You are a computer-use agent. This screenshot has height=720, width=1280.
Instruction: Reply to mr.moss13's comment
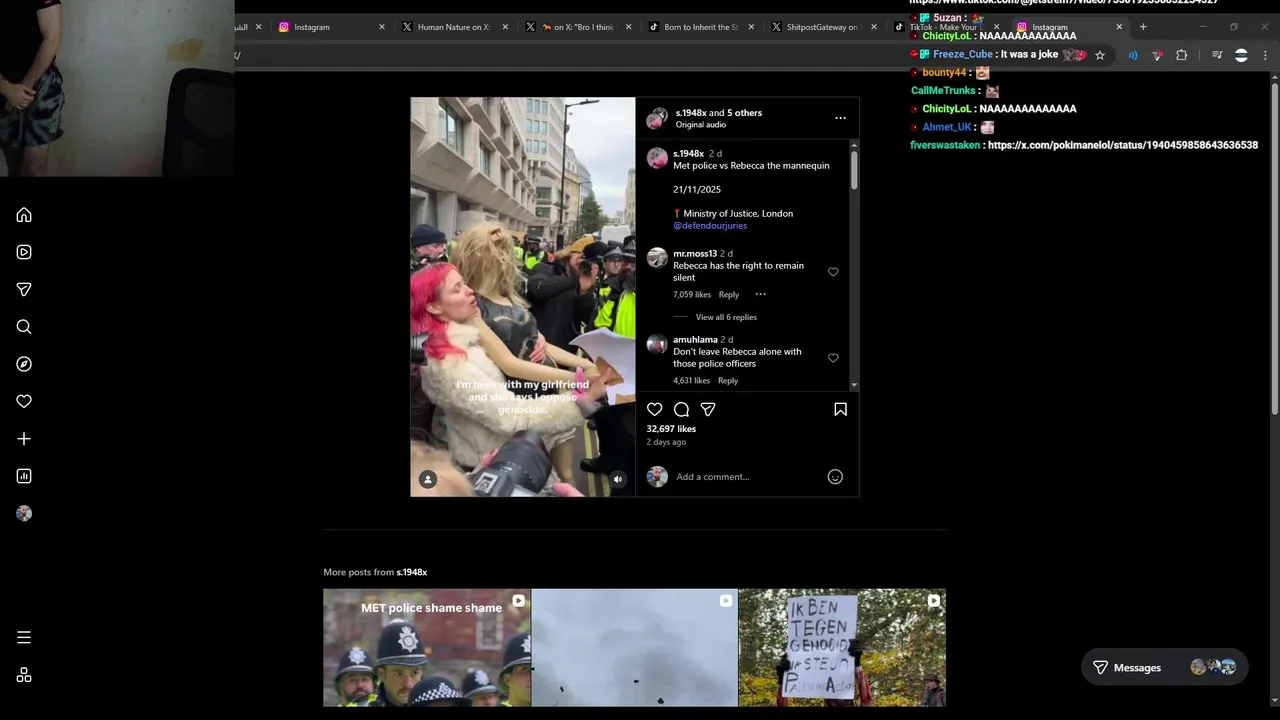[x=729, y=295]
